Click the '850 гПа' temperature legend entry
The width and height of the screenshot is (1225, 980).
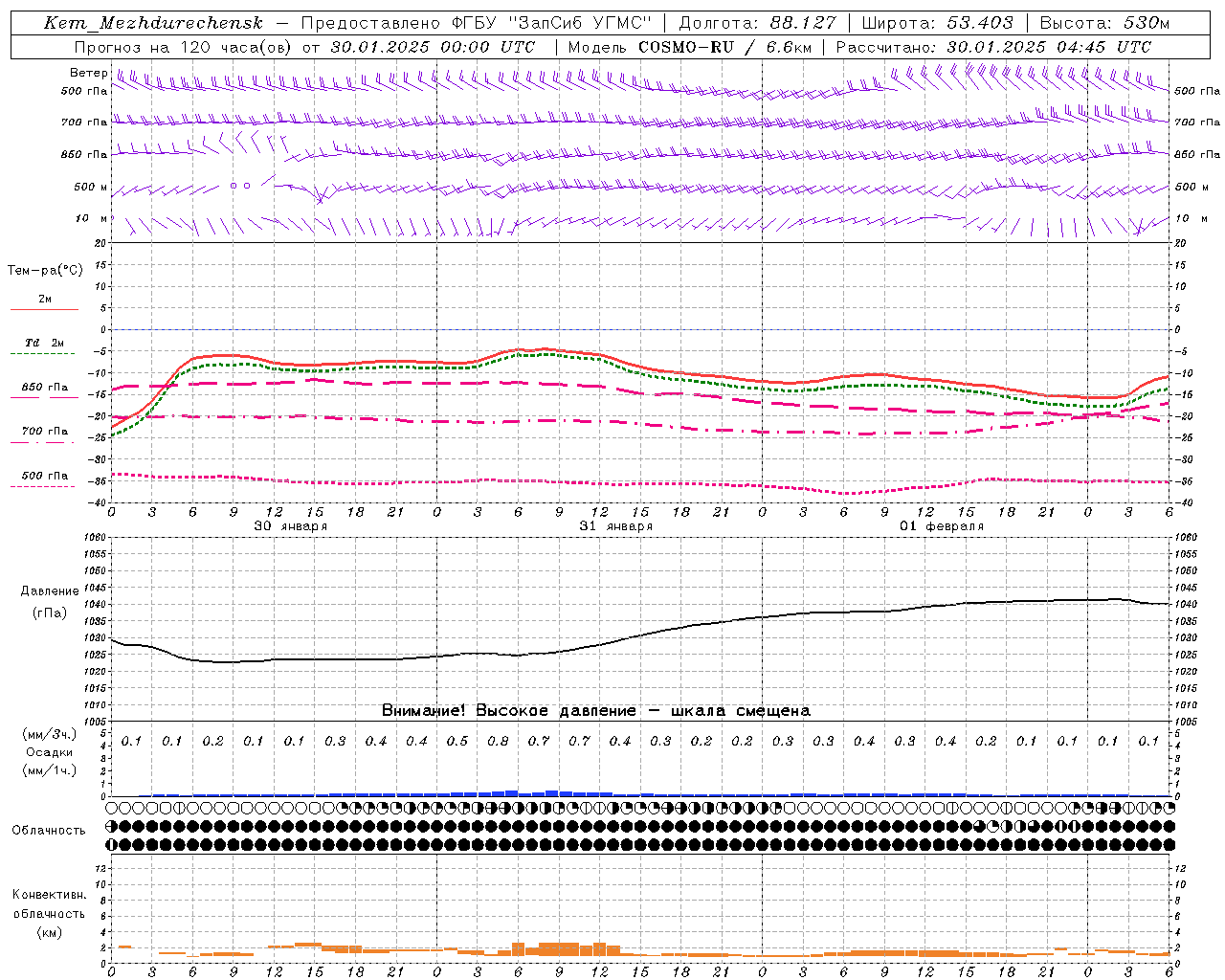point(44,388)
